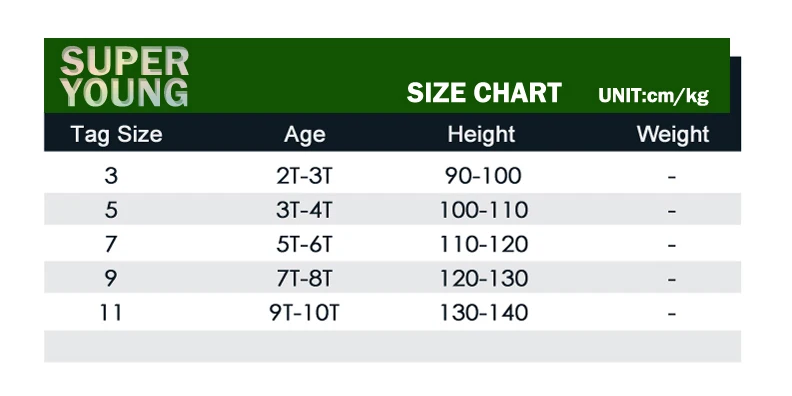This screenshot has width=792, height=396.
Task: Select tag size 3 cell
Action: [111, 176]
